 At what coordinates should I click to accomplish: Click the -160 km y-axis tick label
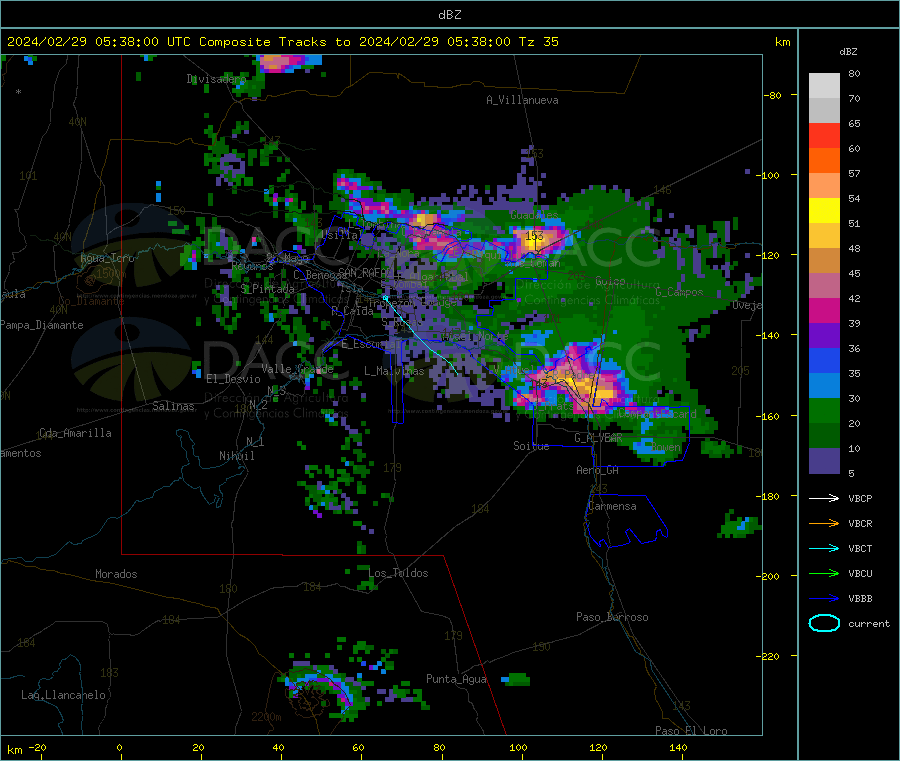767,416
